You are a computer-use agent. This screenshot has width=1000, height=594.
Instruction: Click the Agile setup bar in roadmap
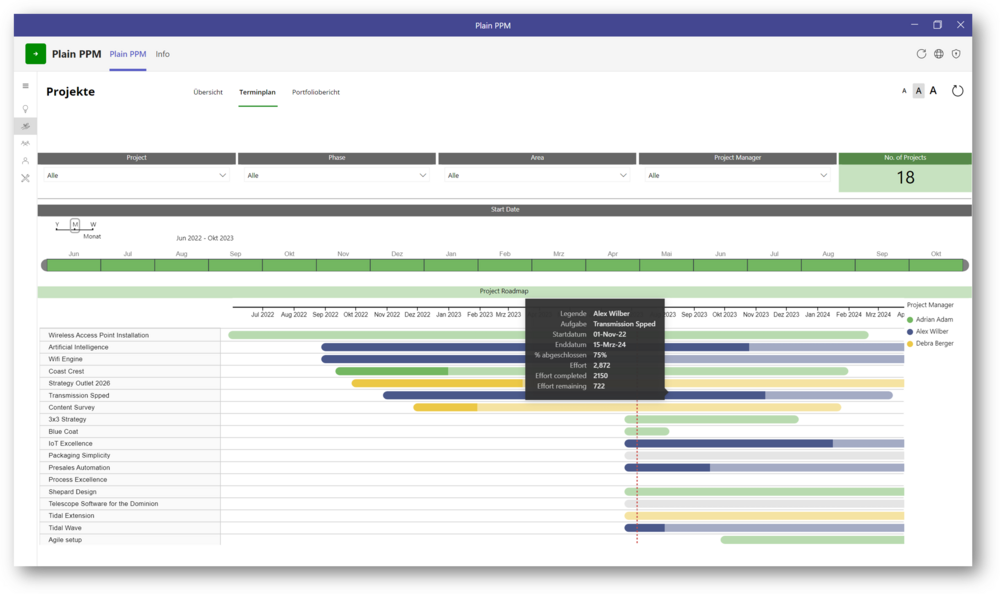point(812,540)
